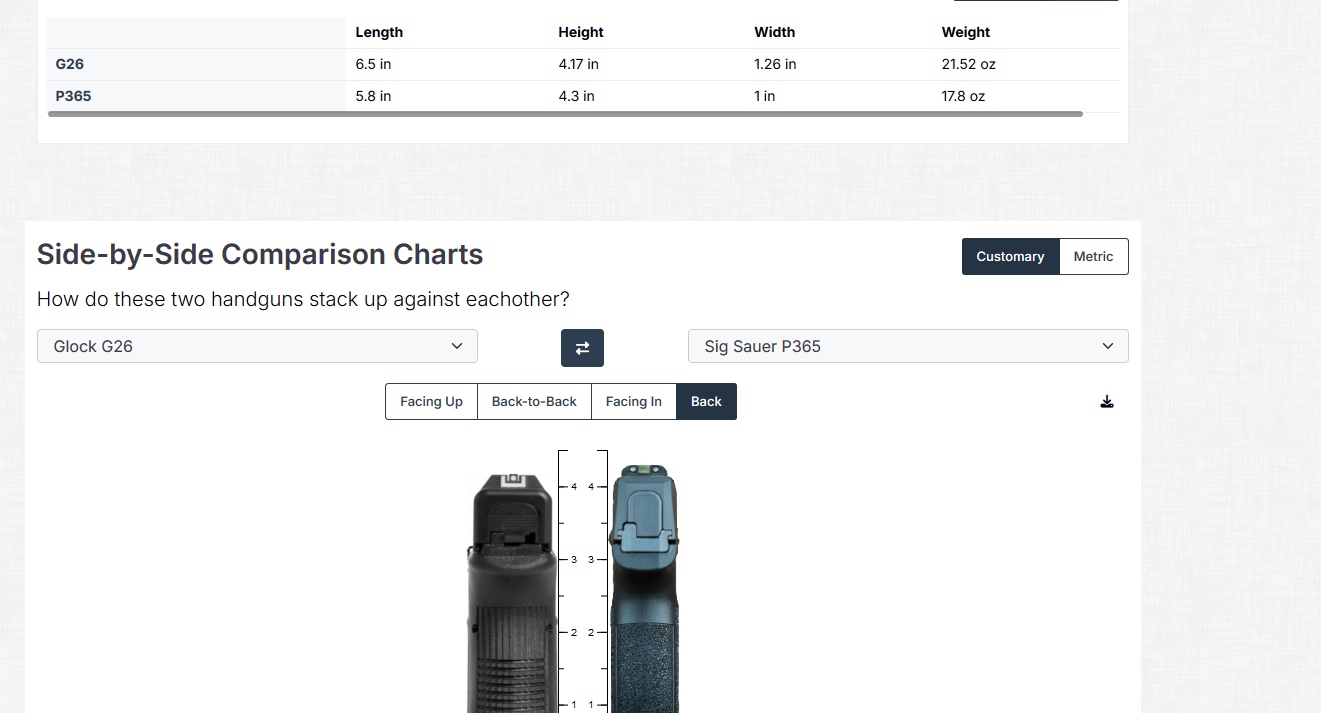Click the Length column header
The width and height of the screenshot is (1321, 713).
379,32
